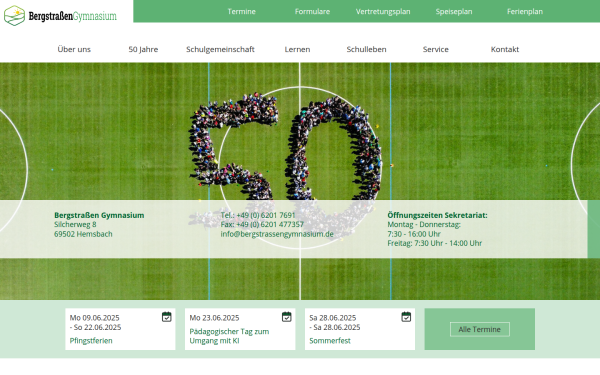Screen dimensions: 600x375
Task: Click the 69502 Hemsbach address line
Action: coord(83,234)
